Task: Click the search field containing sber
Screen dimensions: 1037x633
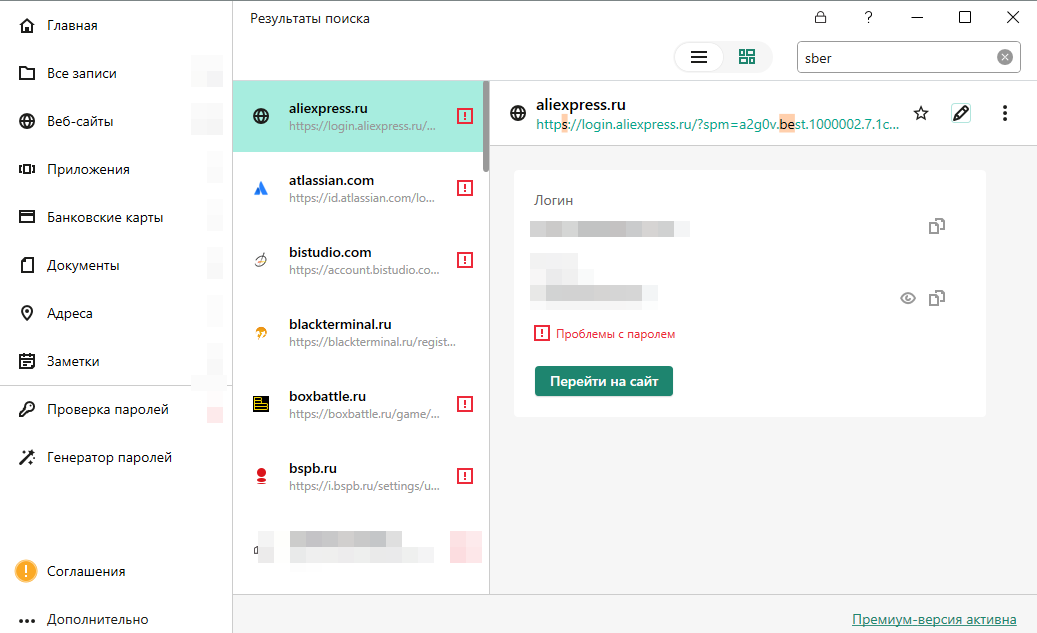Action: point(896,57)
